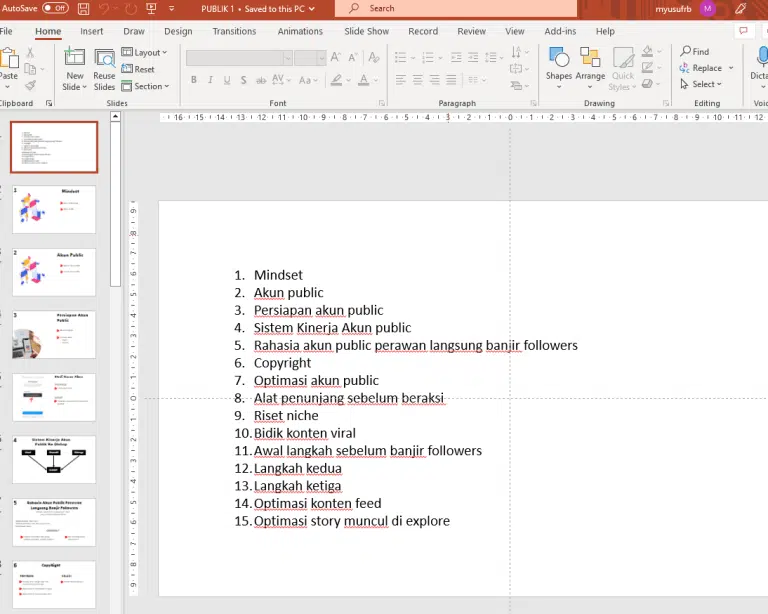Toggle Italic formatting
Image resolution: width=768 pixels, height=614 pixels.
pyautogui.click(x=209, y=80)
